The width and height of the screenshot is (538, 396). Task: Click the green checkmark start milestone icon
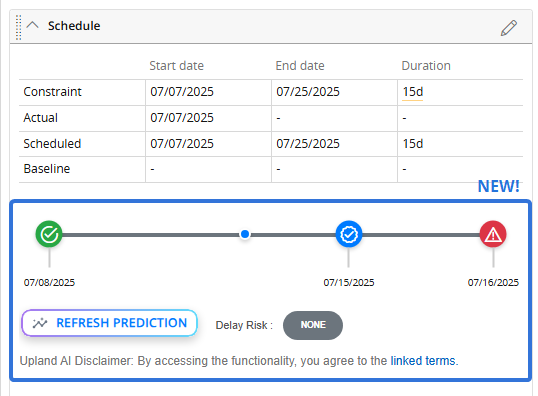49,234
